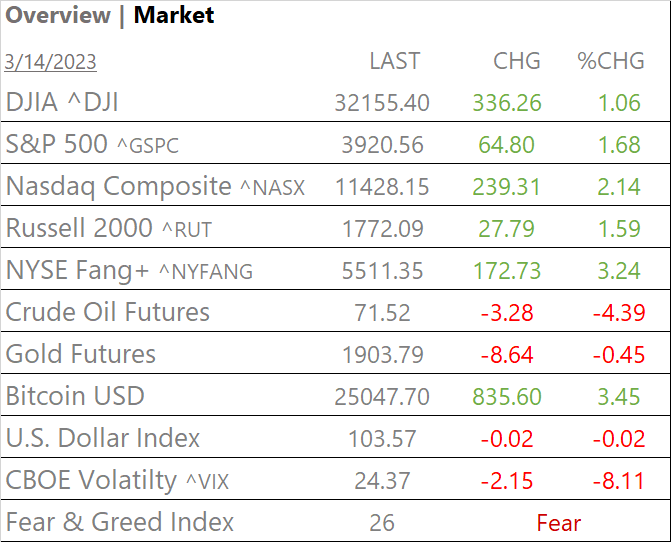The width and height of the screenshot is (671, 542).
Task: Click Bitcoin's last price 25047.70
Action: point(382,397)
